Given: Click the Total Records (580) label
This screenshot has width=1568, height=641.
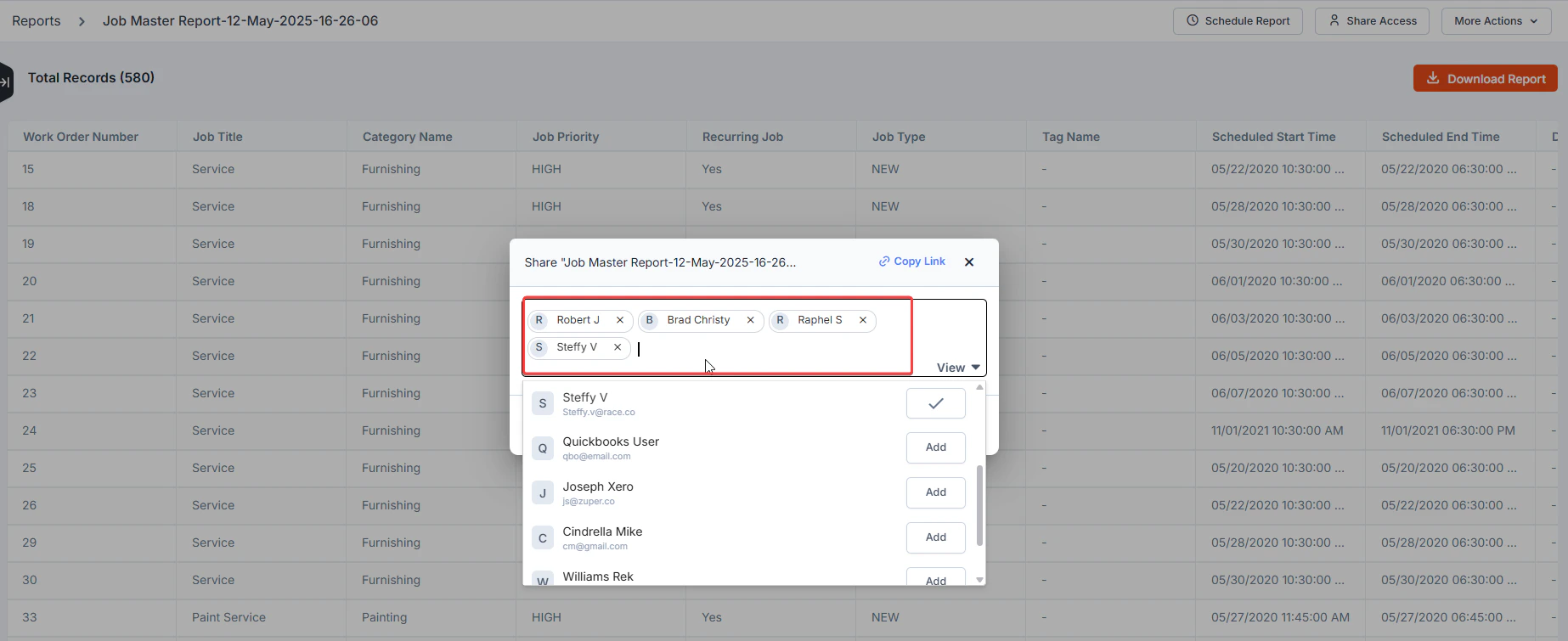Looking at the screenshot, I should (x=91, y=77).
